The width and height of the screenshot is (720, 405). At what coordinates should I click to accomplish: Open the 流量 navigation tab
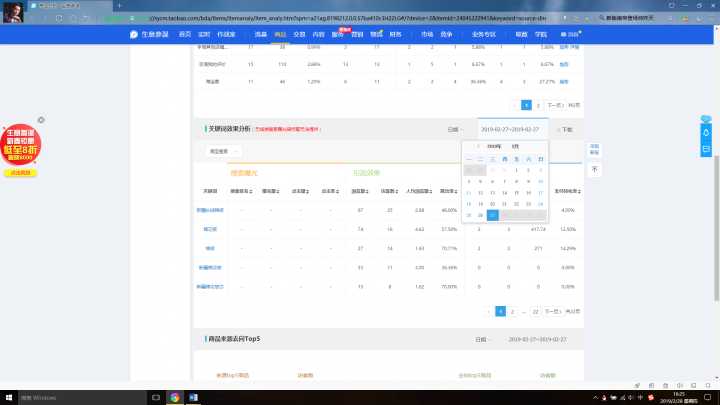pos(261,34)
